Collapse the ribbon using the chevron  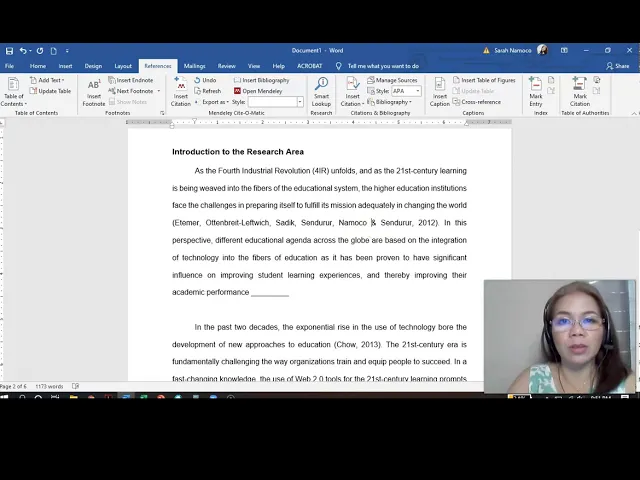click(x=634, y=113)
